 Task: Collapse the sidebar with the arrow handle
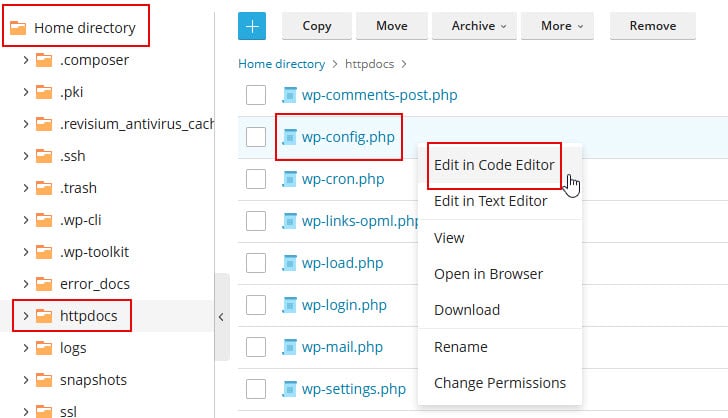click(x=221, y=317)
